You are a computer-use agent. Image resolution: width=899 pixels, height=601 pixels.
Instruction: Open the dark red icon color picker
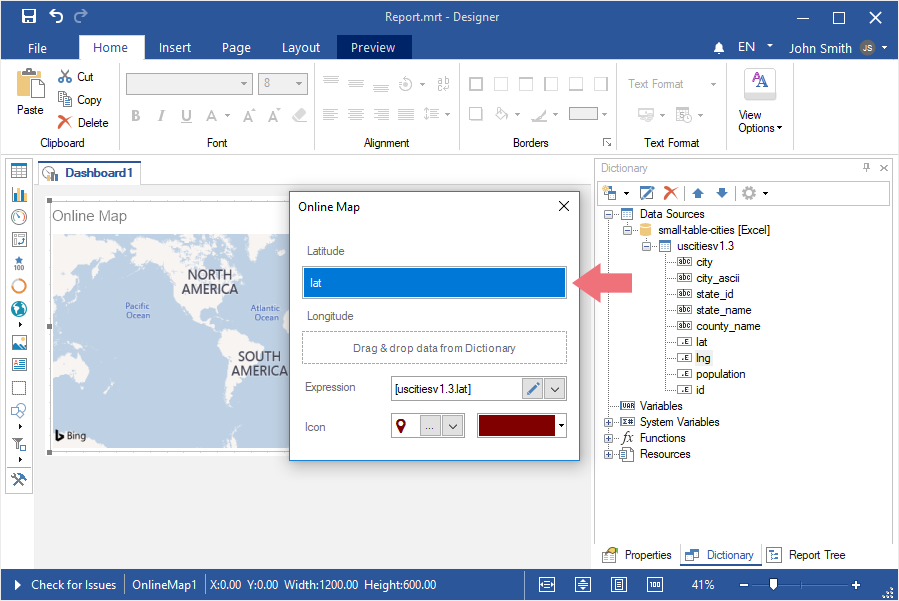[522, 426]
